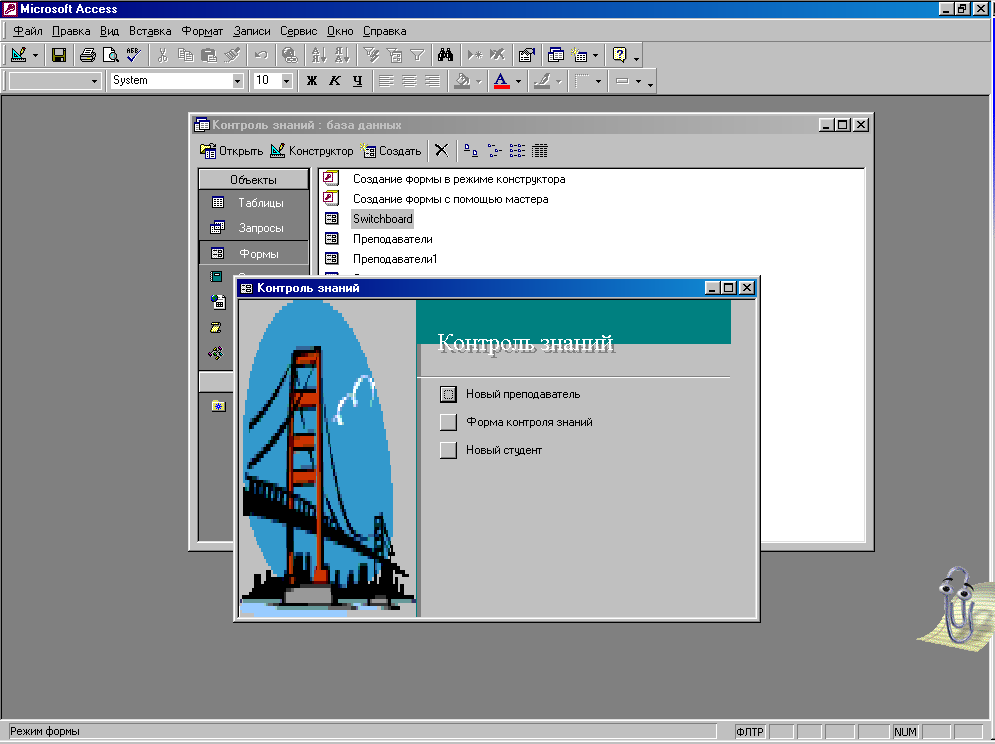
Task: Click the Insert Hyperlink globe icon
Action: click(289, 55)
